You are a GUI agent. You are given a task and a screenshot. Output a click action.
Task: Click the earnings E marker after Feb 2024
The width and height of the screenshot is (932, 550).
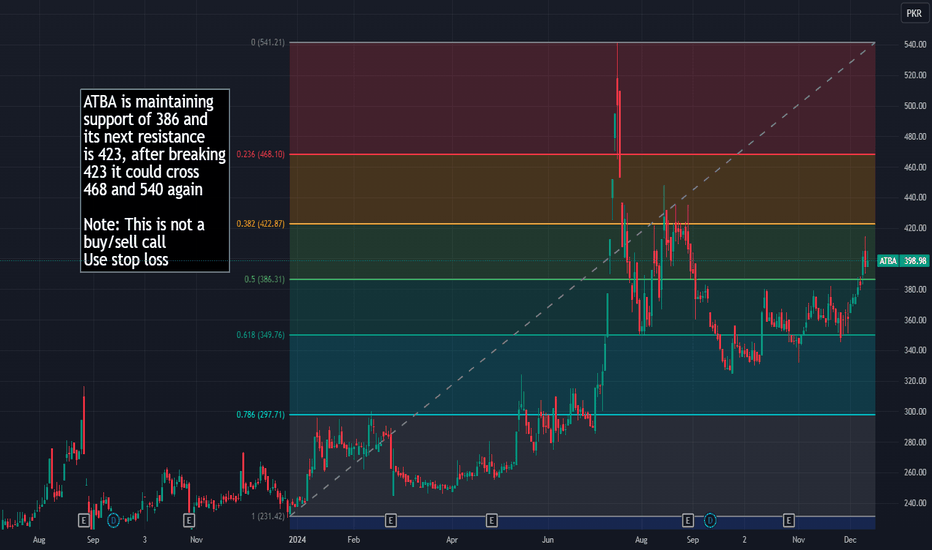(391, 521)
